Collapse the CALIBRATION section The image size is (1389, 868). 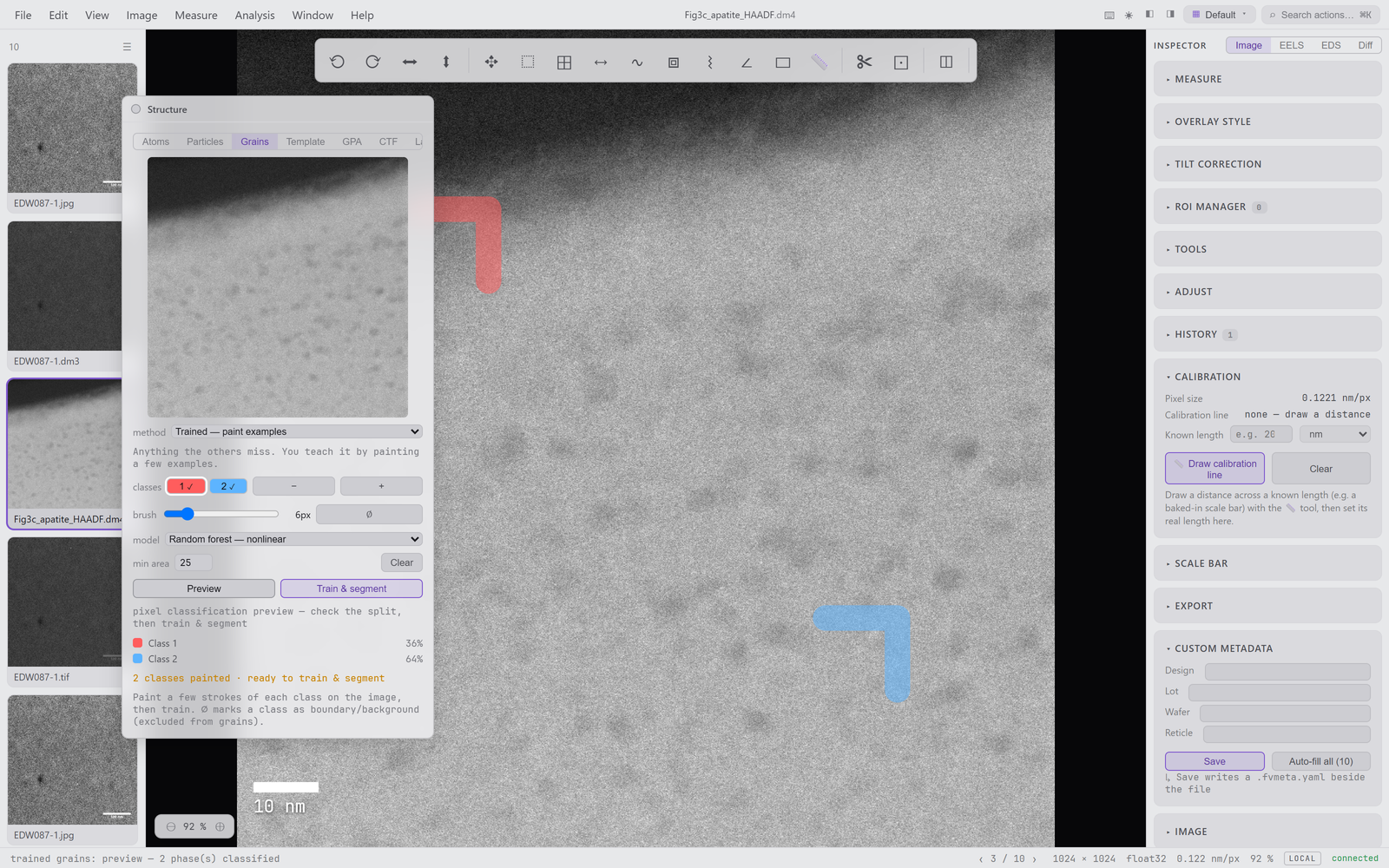coord(1267,377)
